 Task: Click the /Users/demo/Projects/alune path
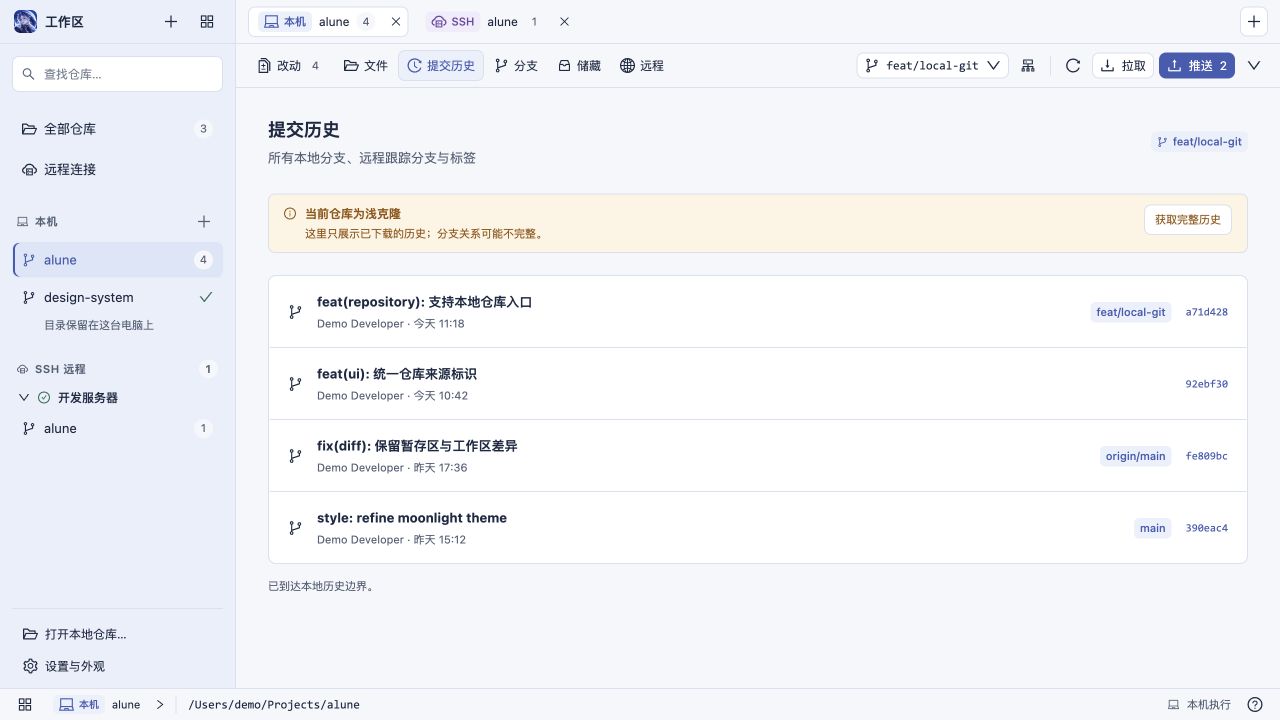pyautogui.click(x=274, y=704)
